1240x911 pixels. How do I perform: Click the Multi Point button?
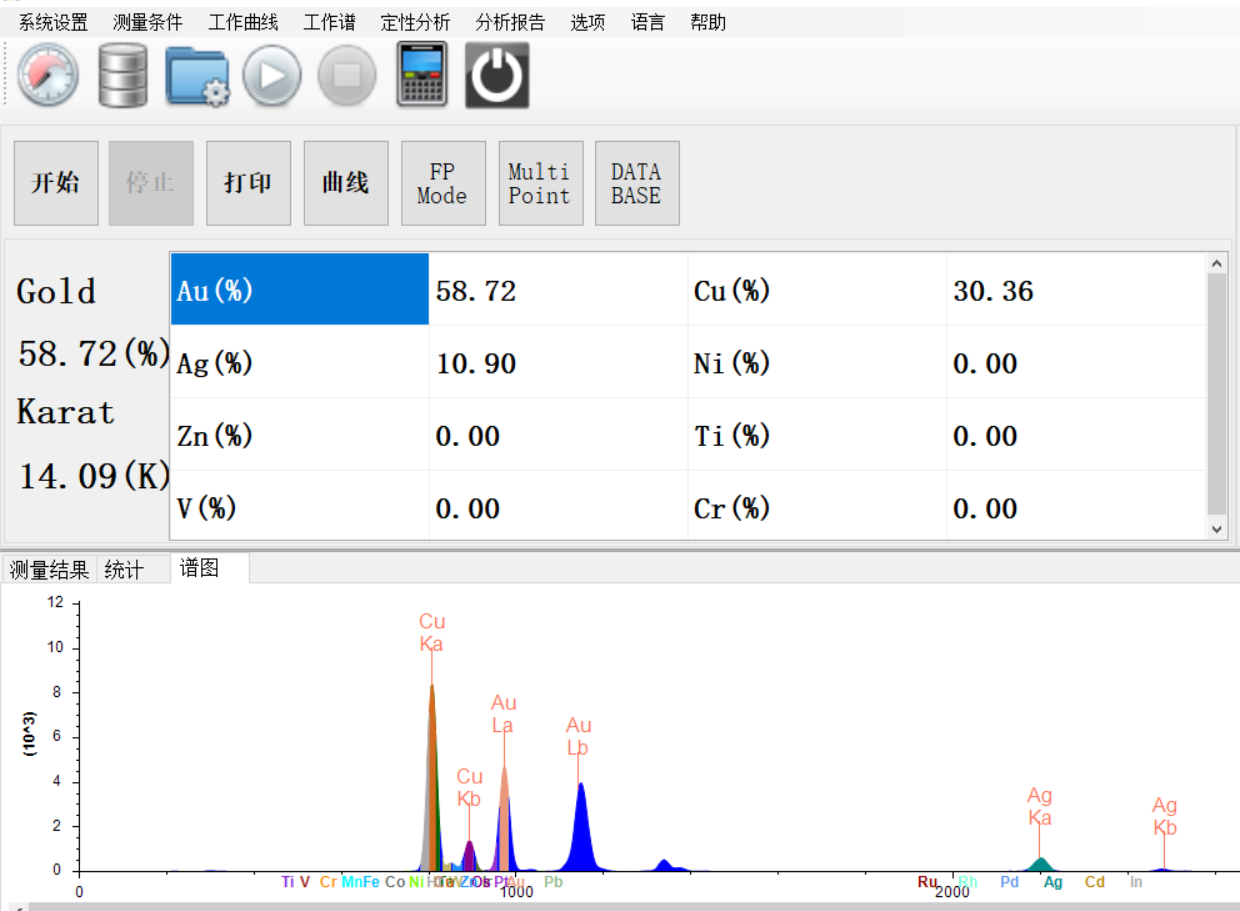click(x=540, y=183)
